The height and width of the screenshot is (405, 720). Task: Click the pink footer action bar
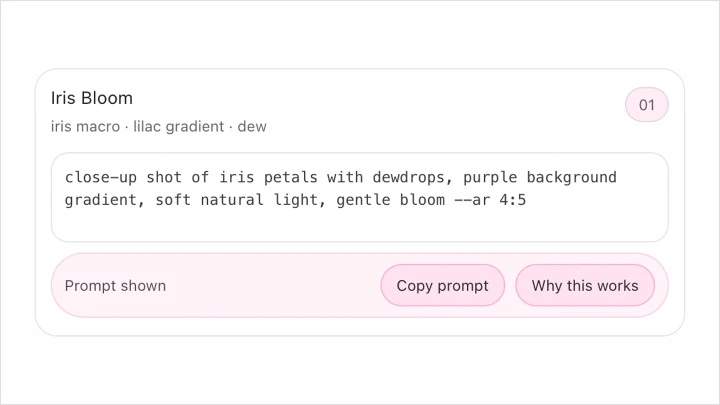coord(270,285)
